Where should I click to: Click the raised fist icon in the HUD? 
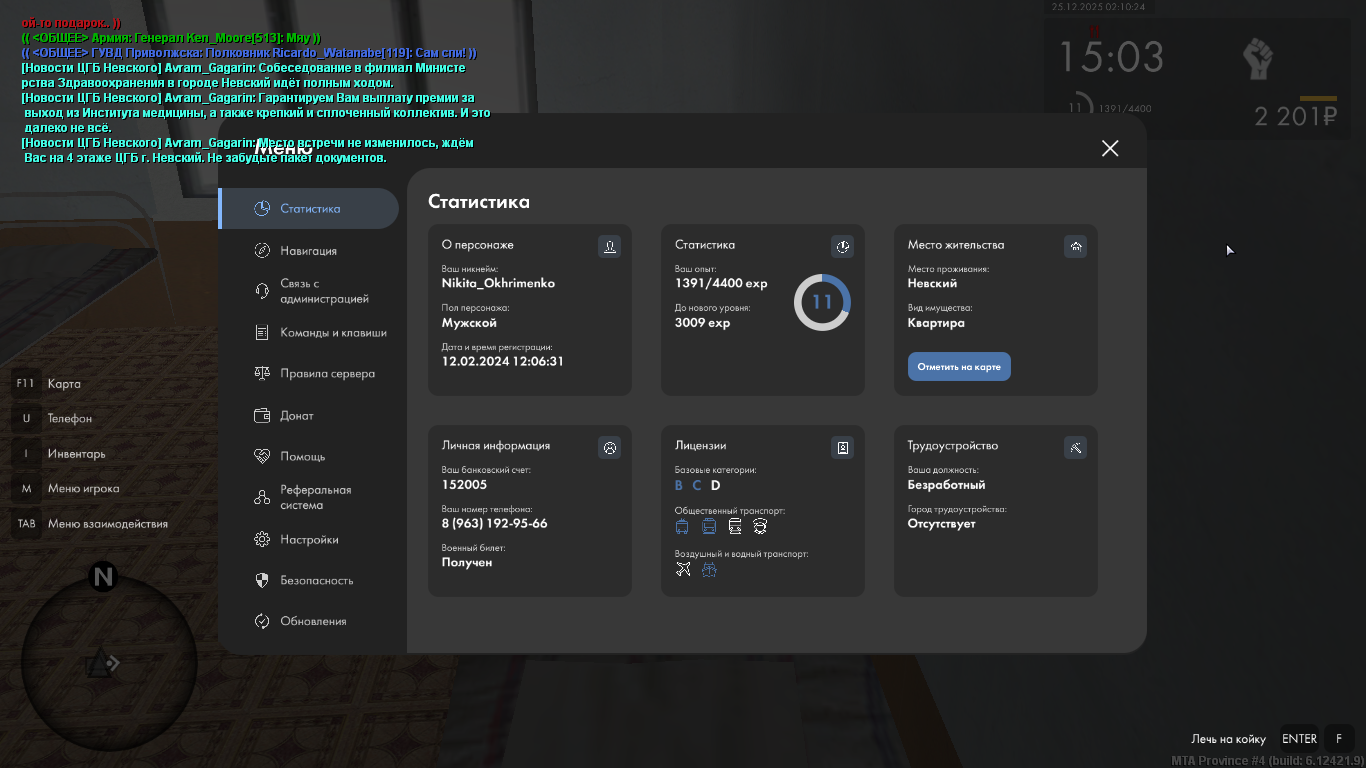point(1257,59)
